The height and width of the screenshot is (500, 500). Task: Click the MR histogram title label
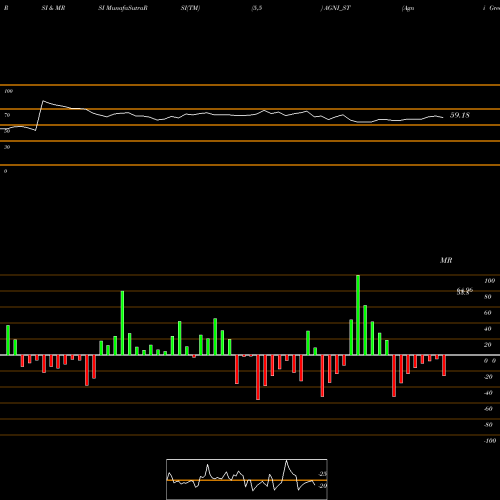click(x=446, y=260)
